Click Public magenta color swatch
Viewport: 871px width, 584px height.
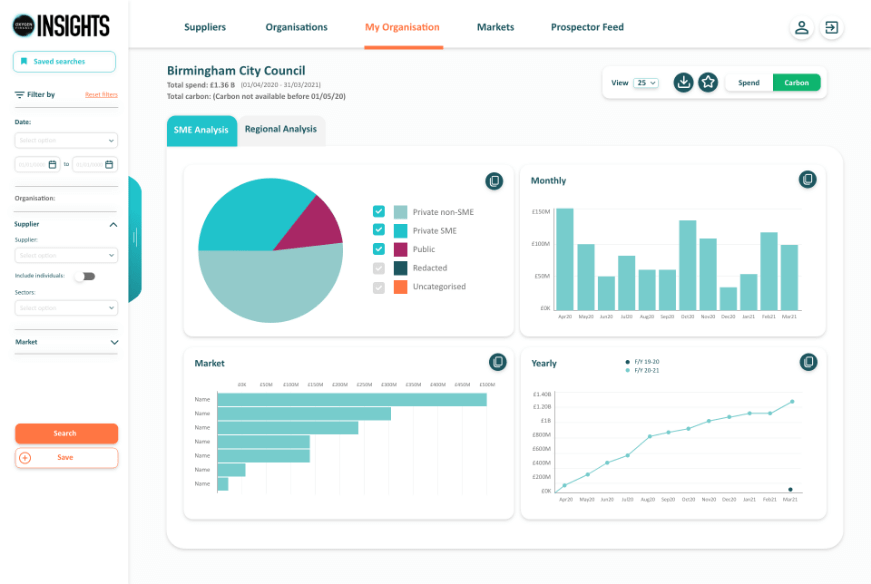click(x=401, y=249)
